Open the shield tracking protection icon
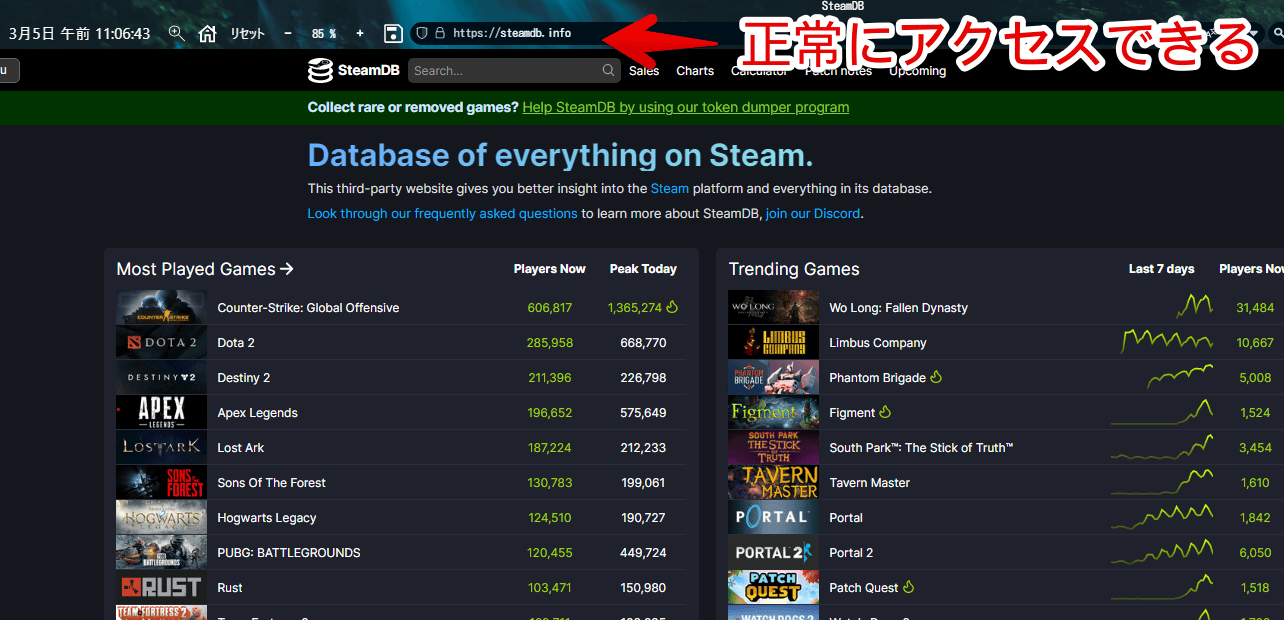The image size is (1284, 620). click(422, 33)
